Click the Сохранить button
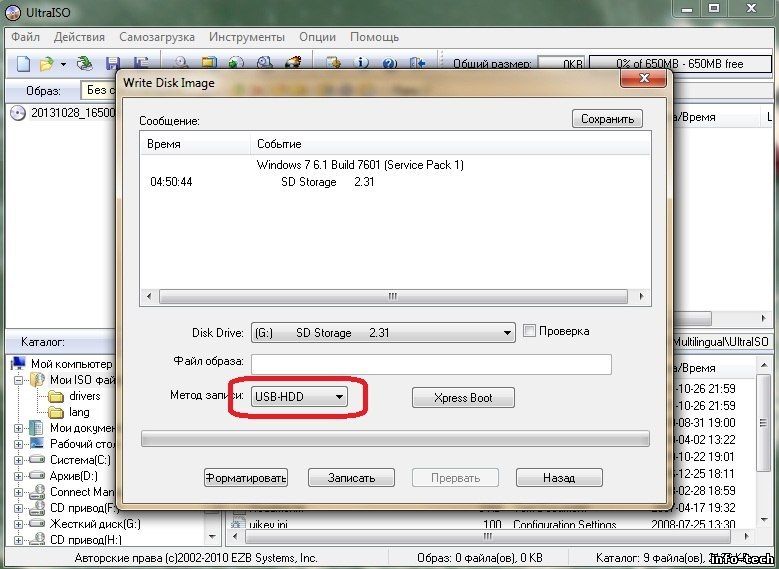Viewport: 779px width, 569px height. tap(607, 119)
